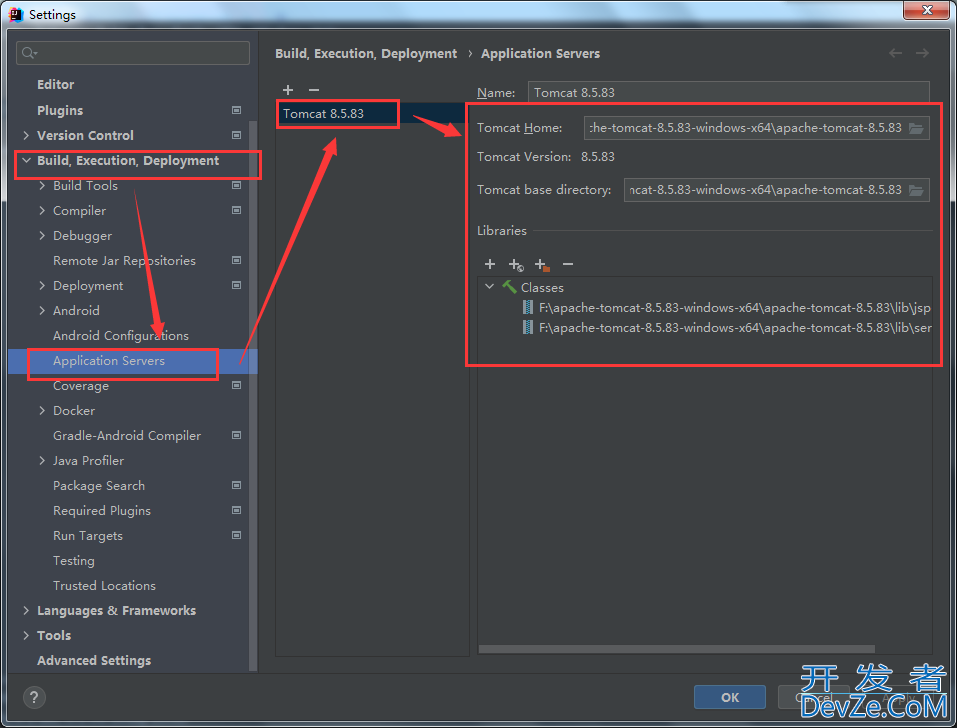Viewport: 957px width, 728px height.
Task: Click the settings search field
Action: tap(132, 53)
